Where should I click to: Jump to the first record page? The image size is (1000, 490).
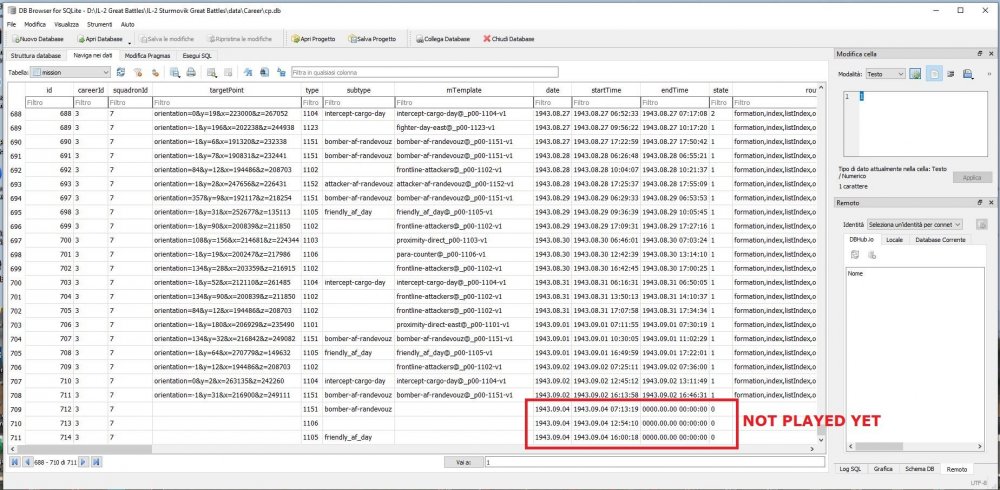click(x=14, y=462)
